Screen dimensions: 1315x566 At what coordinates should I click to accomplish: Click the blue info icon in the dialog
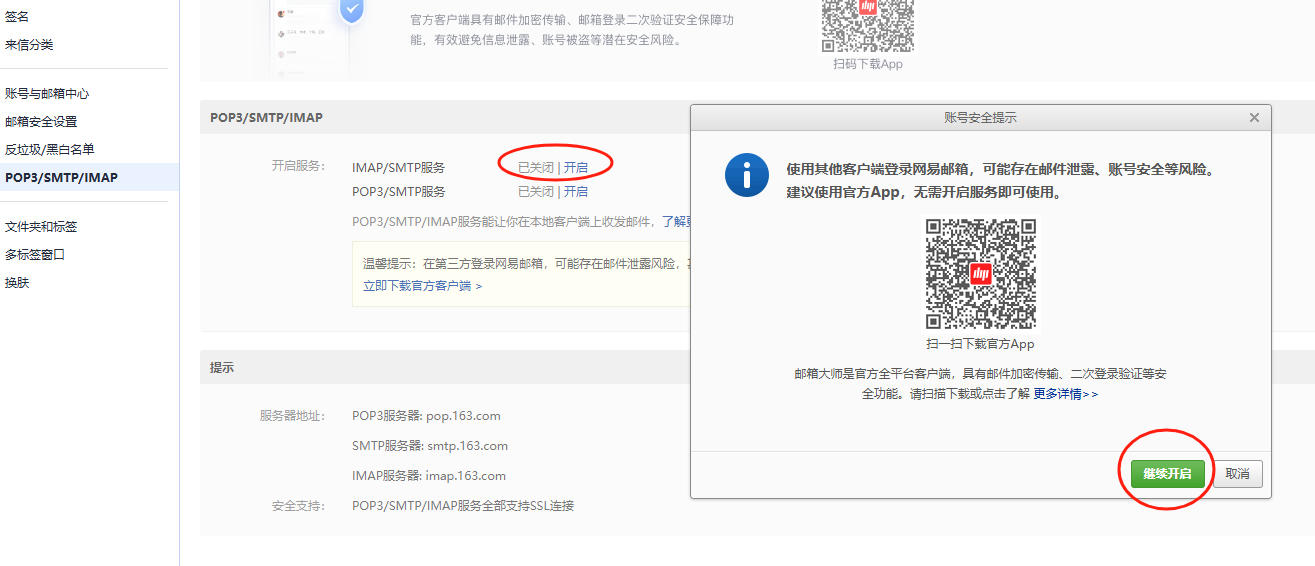pyautogui.click(x=746, y=176)
